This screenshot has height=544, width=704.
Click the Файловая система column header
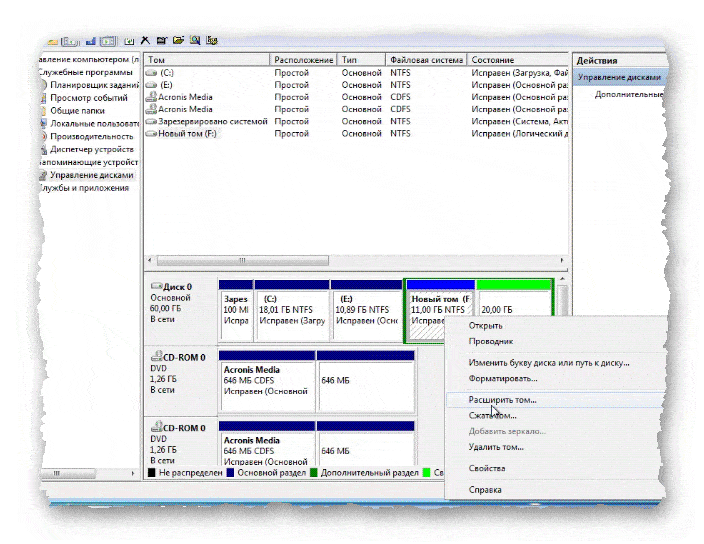426,60
